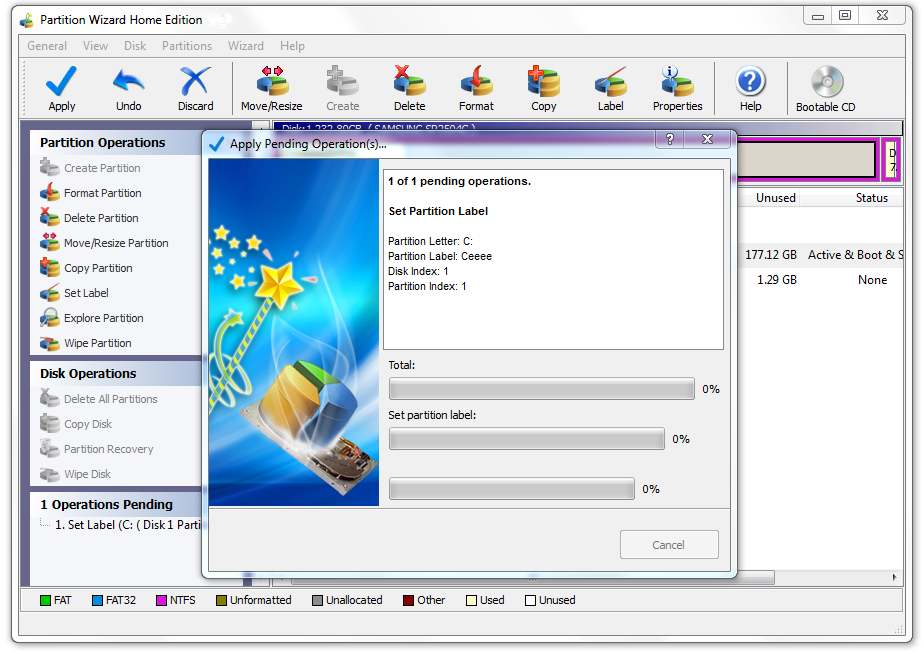Click the 1.29 GB unused value
The image size is (924, 652).
[x=777, y=280]
